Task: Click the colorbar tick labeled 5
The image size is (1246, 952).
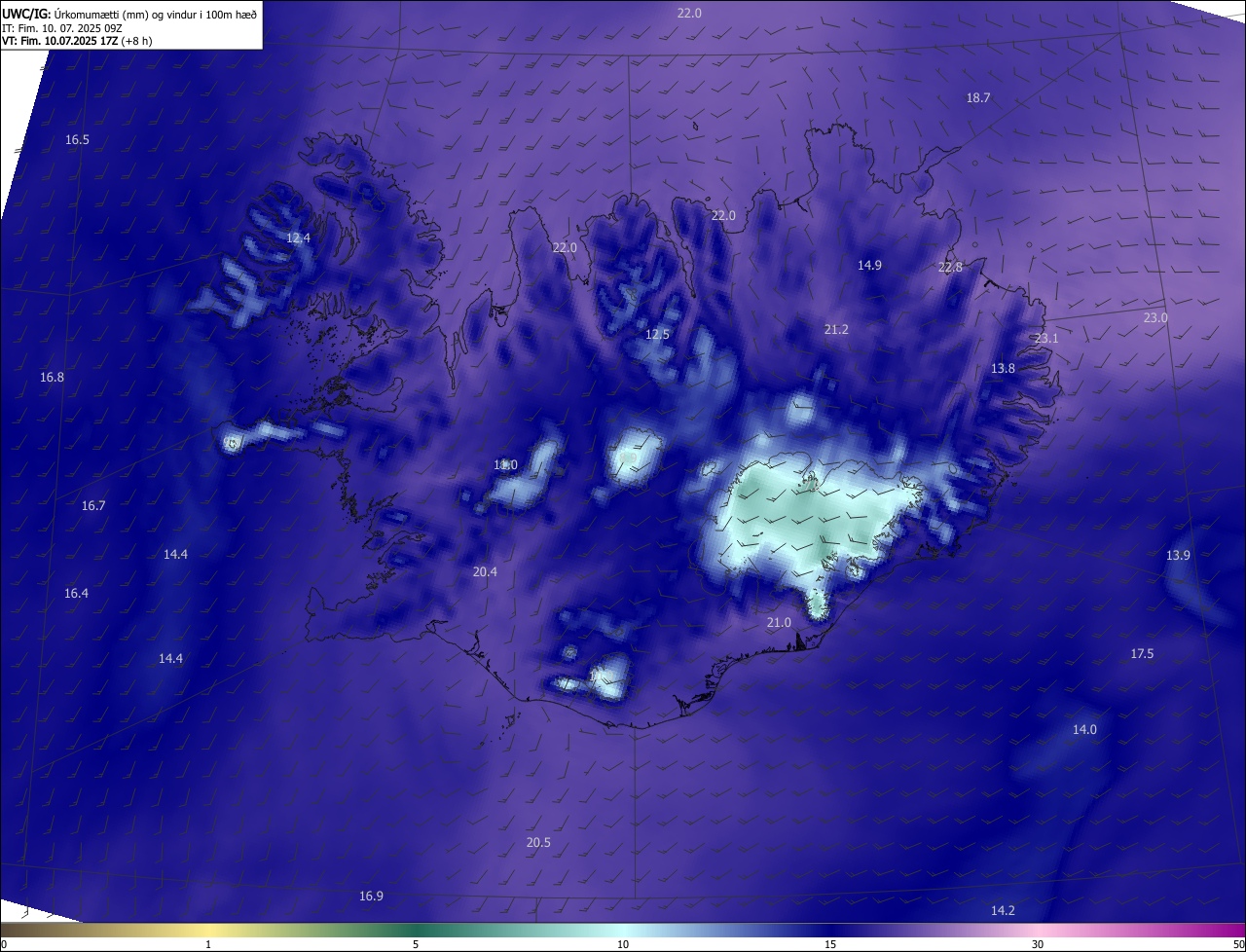Action: pos(416,944)
